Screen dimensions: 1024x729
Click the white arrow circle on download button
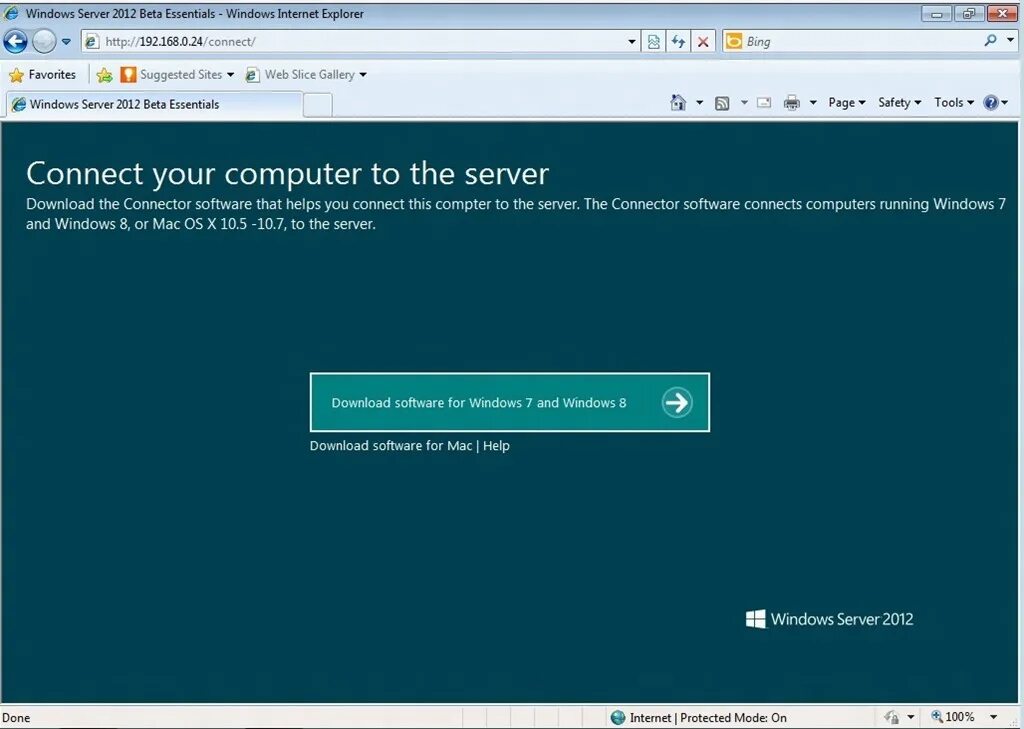[x=677, y=402]
